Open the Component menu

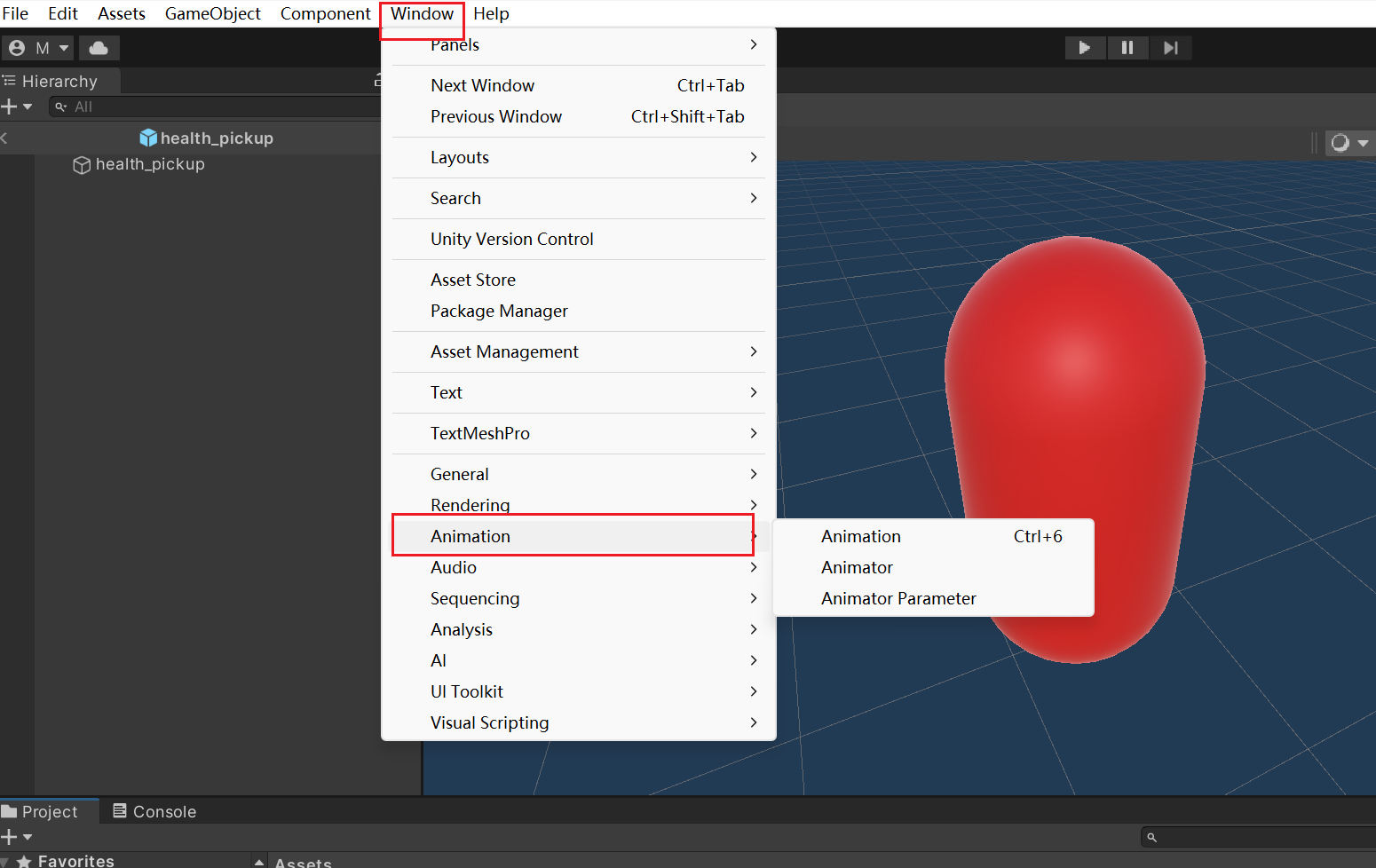[326, 13]
